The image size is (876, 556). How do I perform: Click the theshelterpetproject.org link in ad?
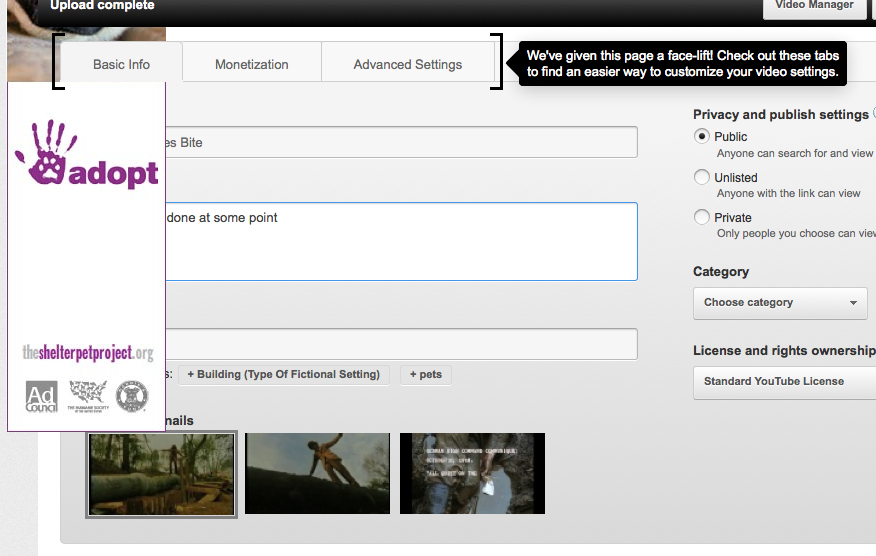pyautogui.click(x=88, y=353)
